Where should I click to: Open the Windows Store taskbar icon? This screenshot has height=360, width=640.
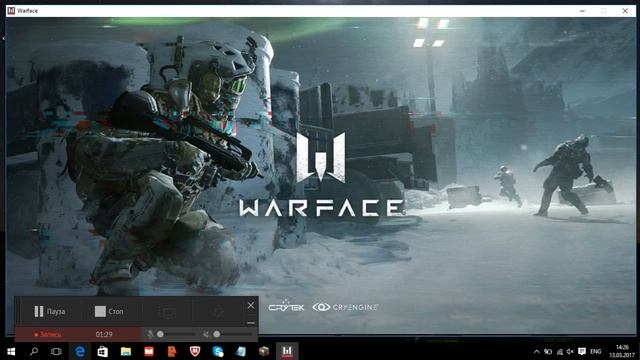pos(102,351)
